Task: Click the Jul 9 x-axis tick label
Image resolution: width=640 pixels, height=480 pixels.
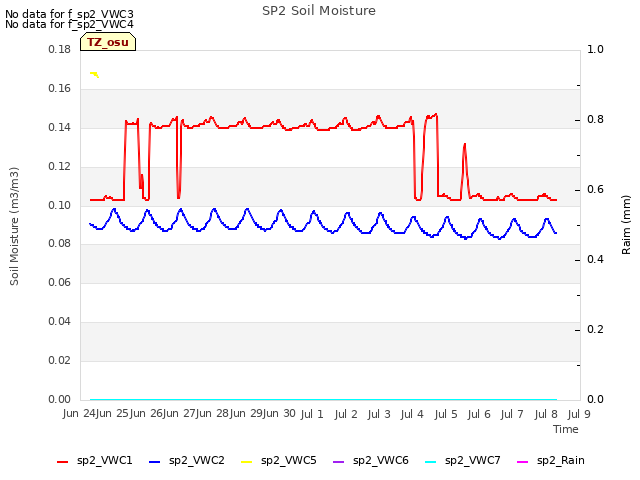Action: coord(579,414)
